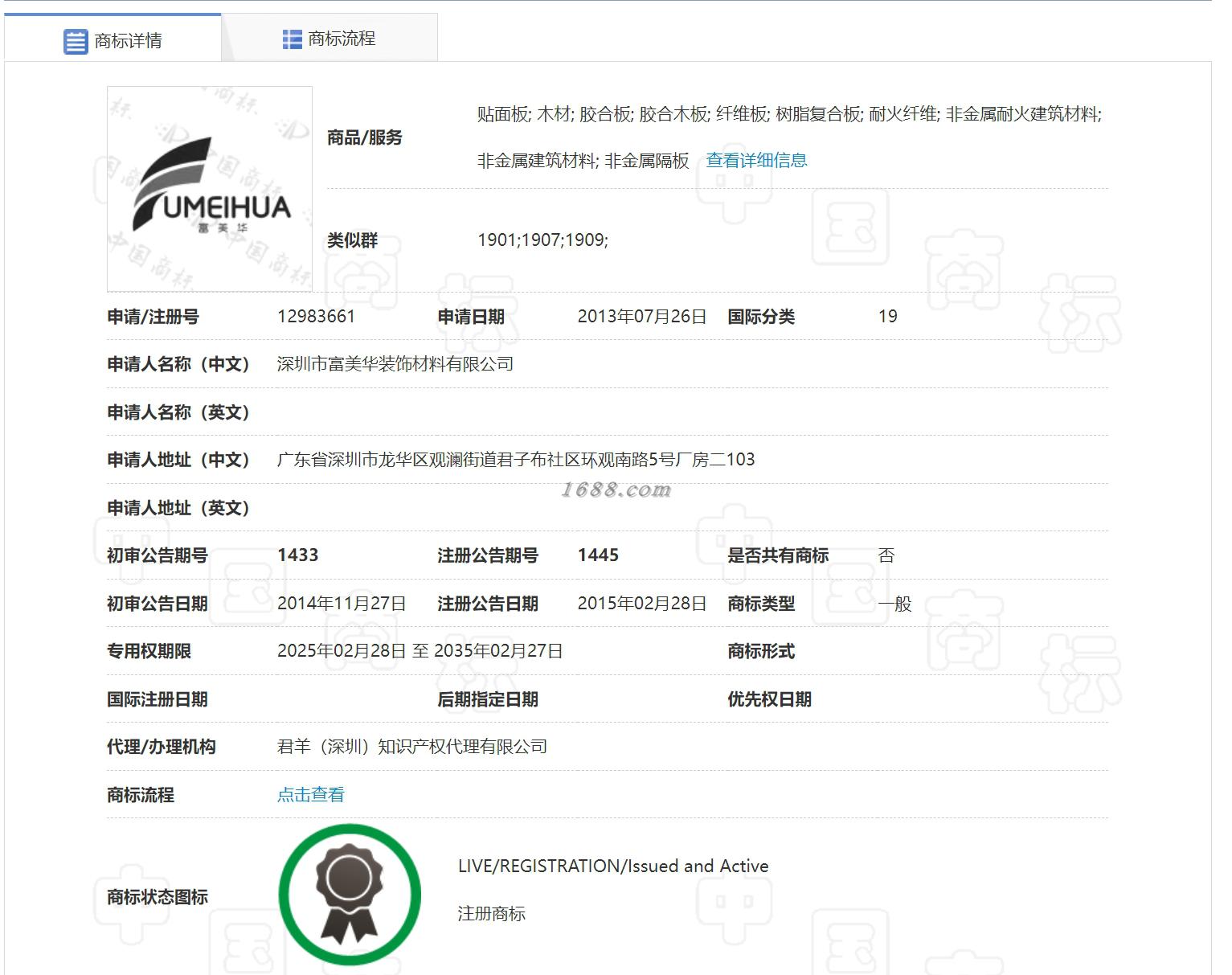
Task: Select the applicant address starting with 广东省深圳市龙华区
Action: (x=516, y=460)
